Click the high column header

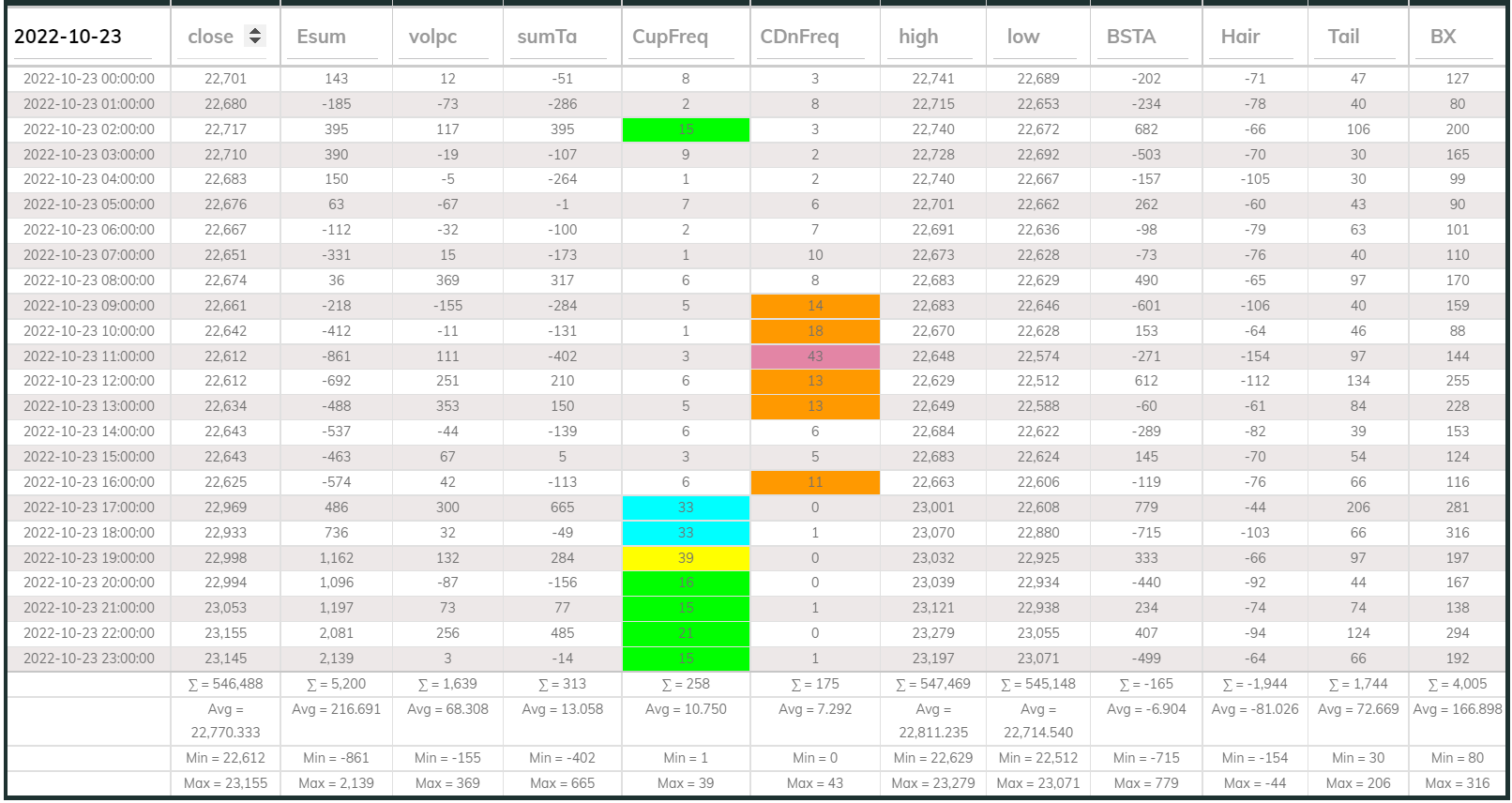coord(917,37)
